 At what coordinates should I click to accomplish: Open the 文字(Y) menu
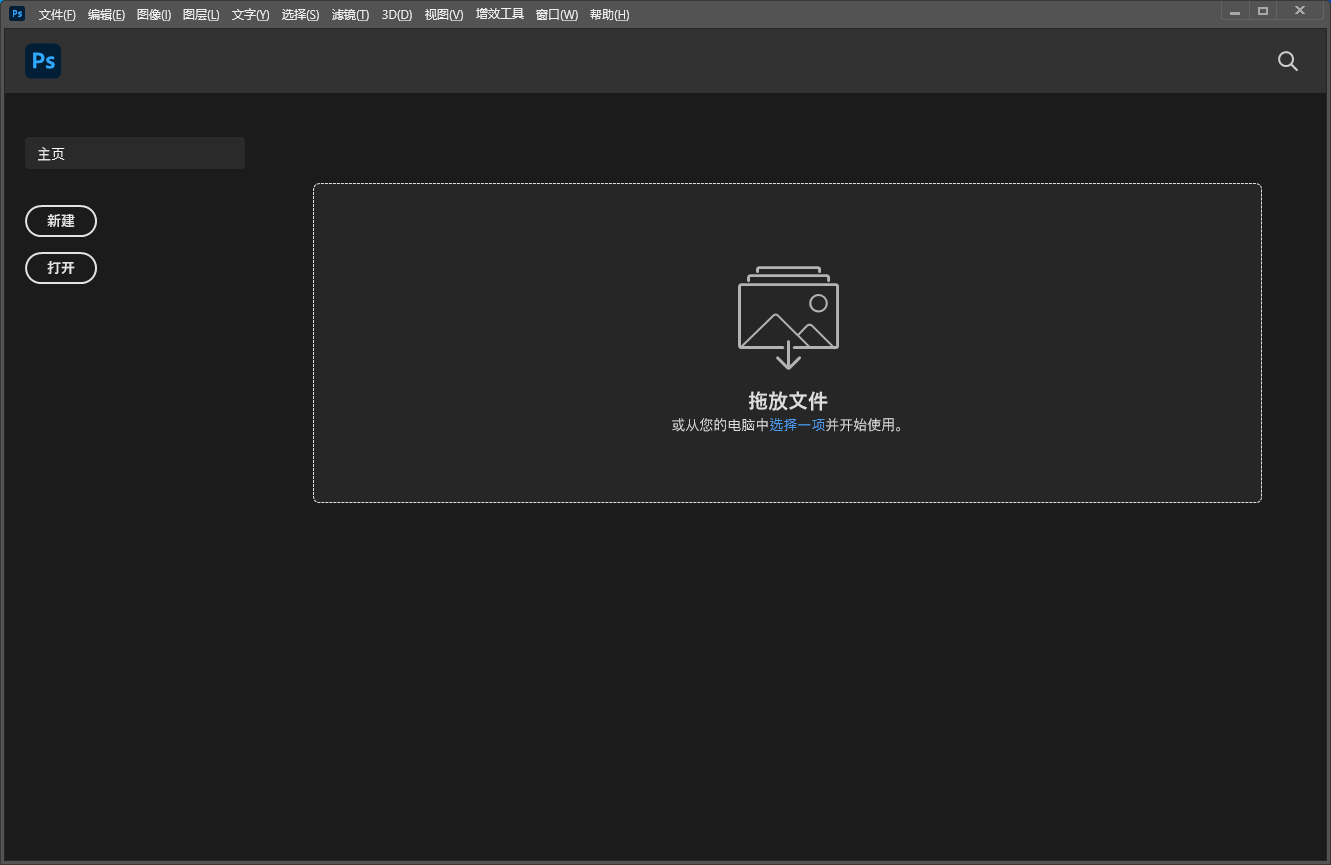point(250,15)
